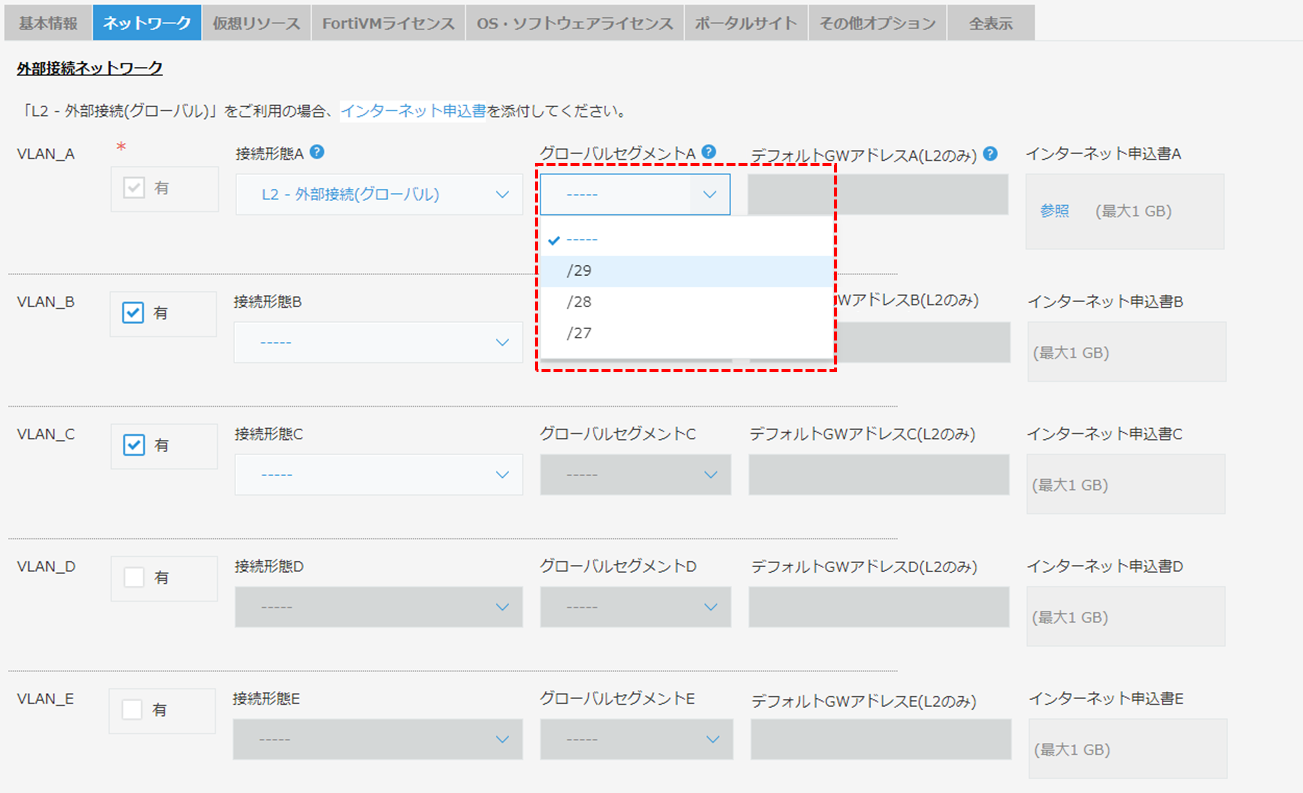Open help icon for デフォルトGWアドレスA
The image size is (1303, 793).
click(x=990, y=154)
